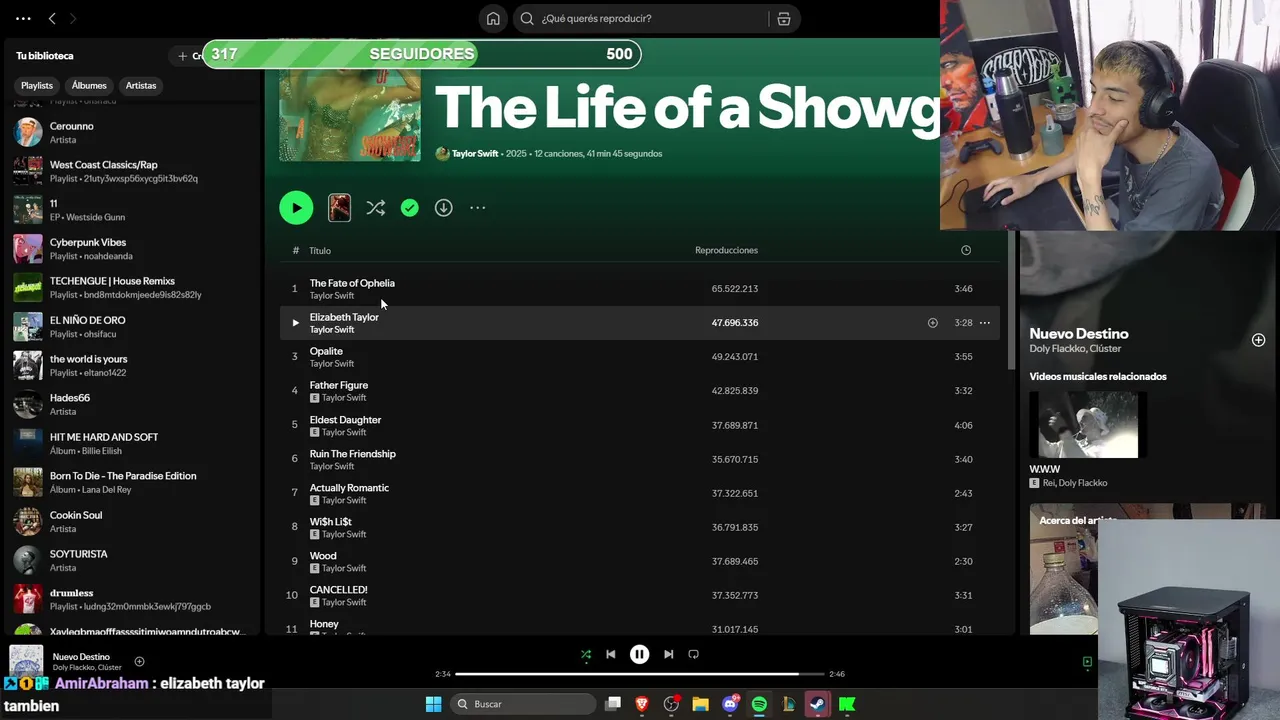The image size is (1280, 720).
Task: Toggle repeat in the player bar
Action: (693, 655)
